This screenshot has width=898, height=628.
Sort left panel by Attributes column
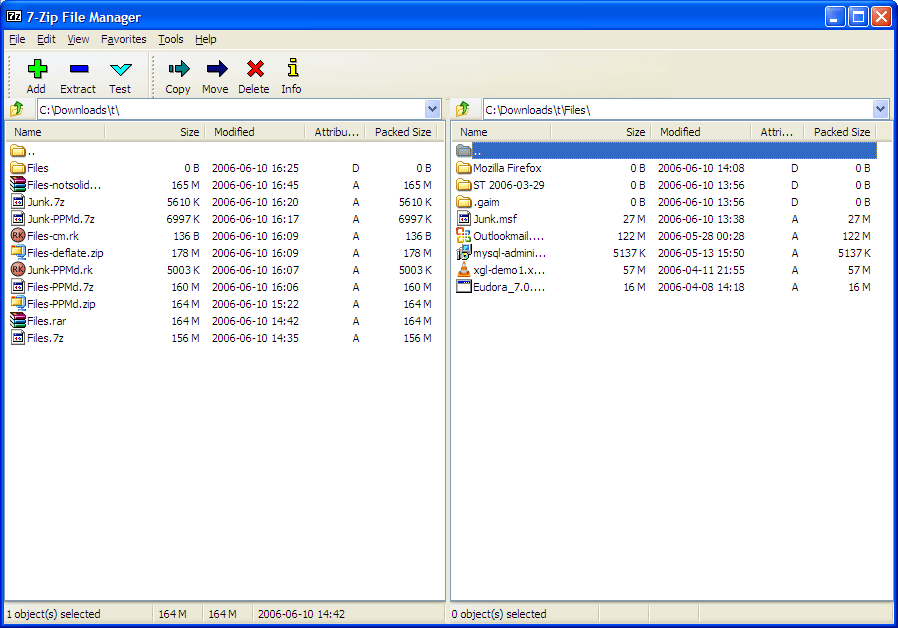tap(336, 132)
